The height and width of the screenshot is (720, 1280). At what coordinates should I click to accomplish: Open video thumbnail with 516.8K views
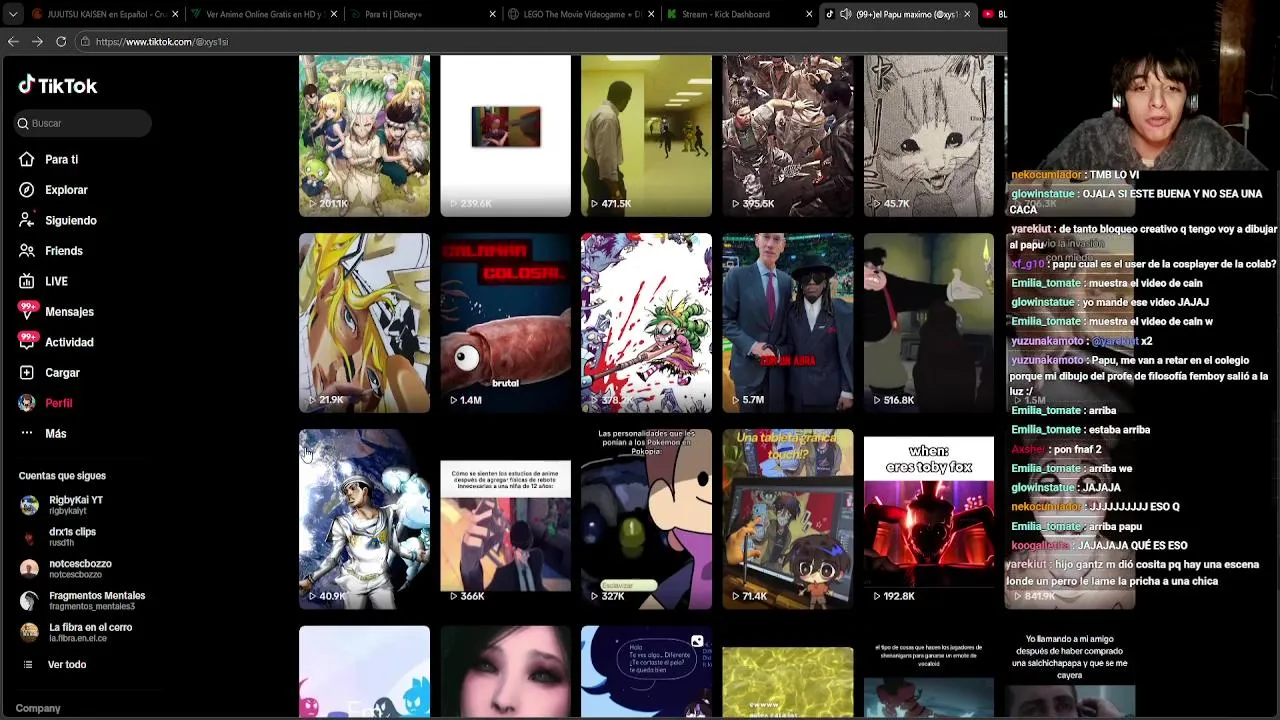(929, 323)
